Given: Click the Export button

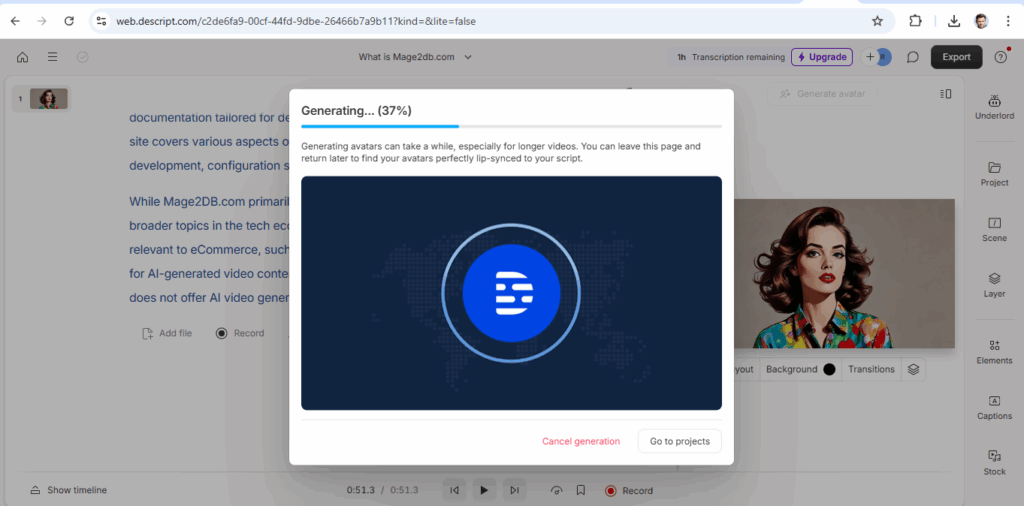Looking at the screenshot, I should 956,57.
